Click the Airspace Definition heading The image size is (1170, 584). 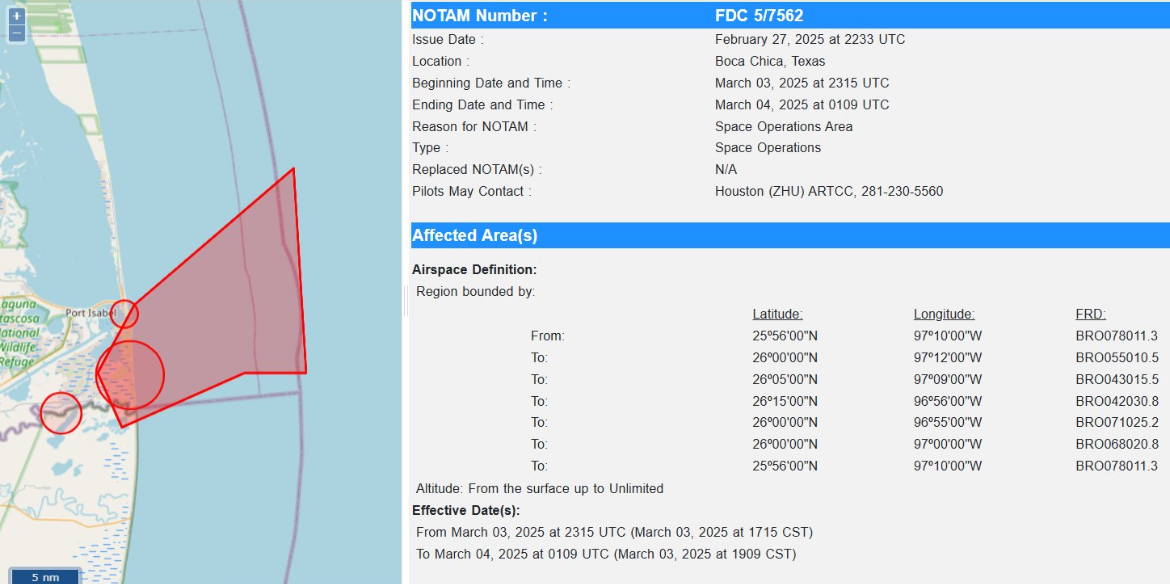pos(474,270)
